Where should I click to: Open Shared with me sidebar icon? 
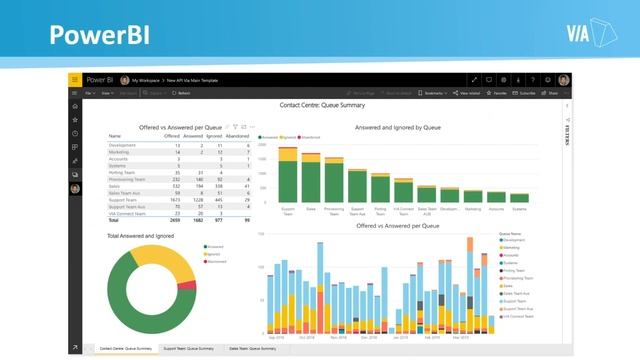click(x=75, y=161)
